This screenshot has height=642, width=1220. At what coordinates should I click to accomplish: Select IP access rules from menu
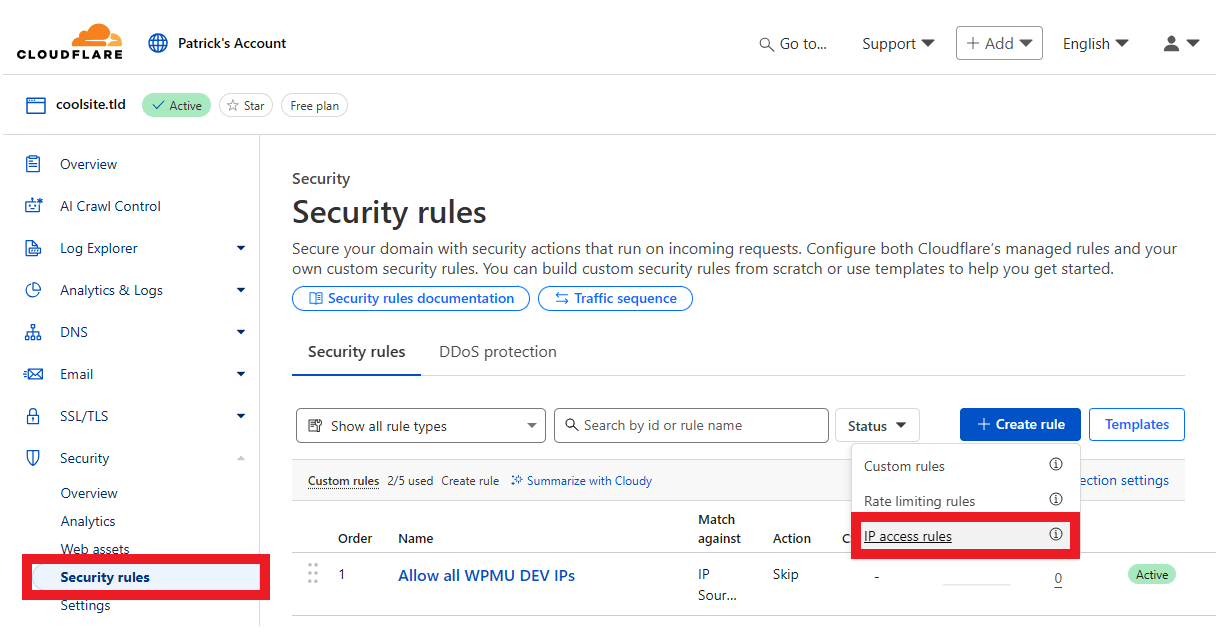(x=908, y=536)
